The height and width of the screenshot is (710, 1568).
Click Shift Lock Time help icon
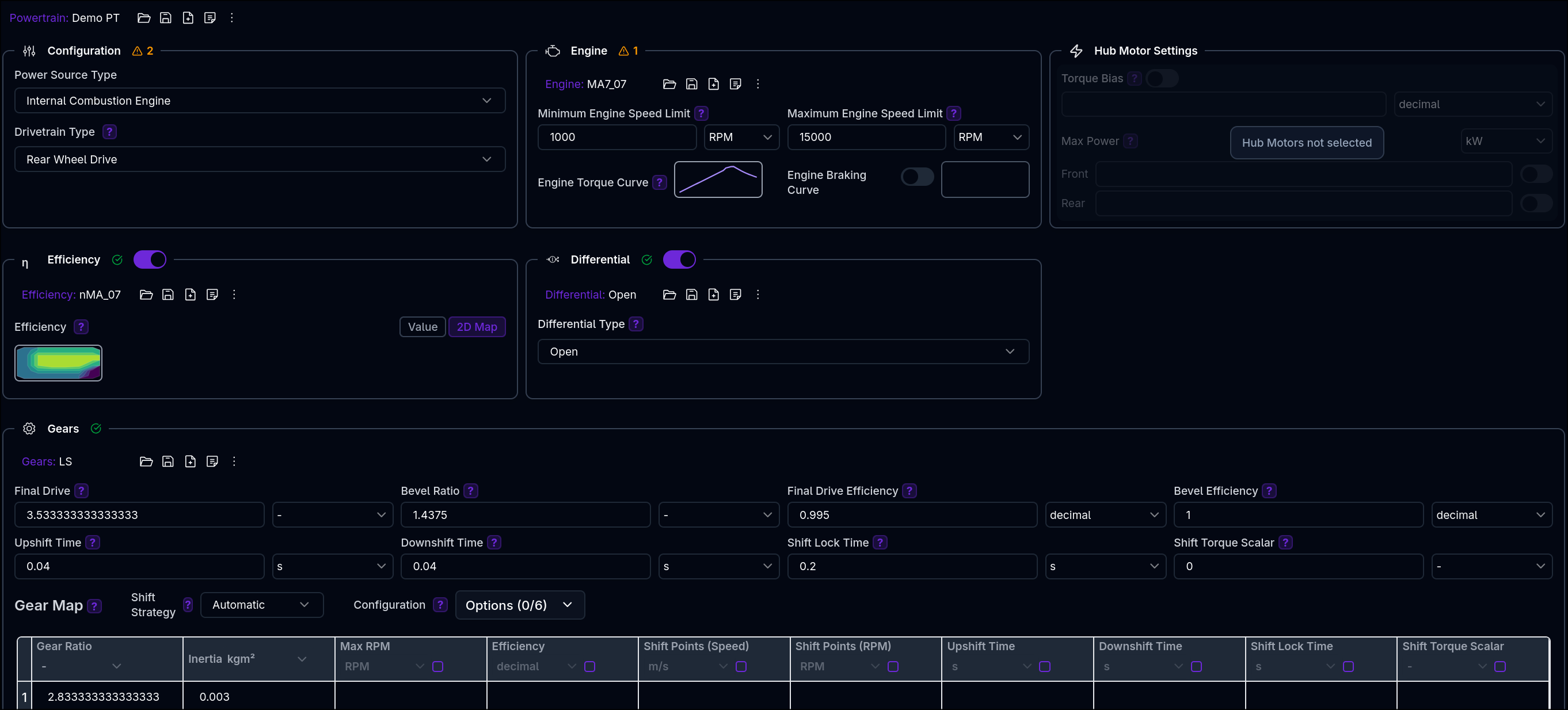880,542
